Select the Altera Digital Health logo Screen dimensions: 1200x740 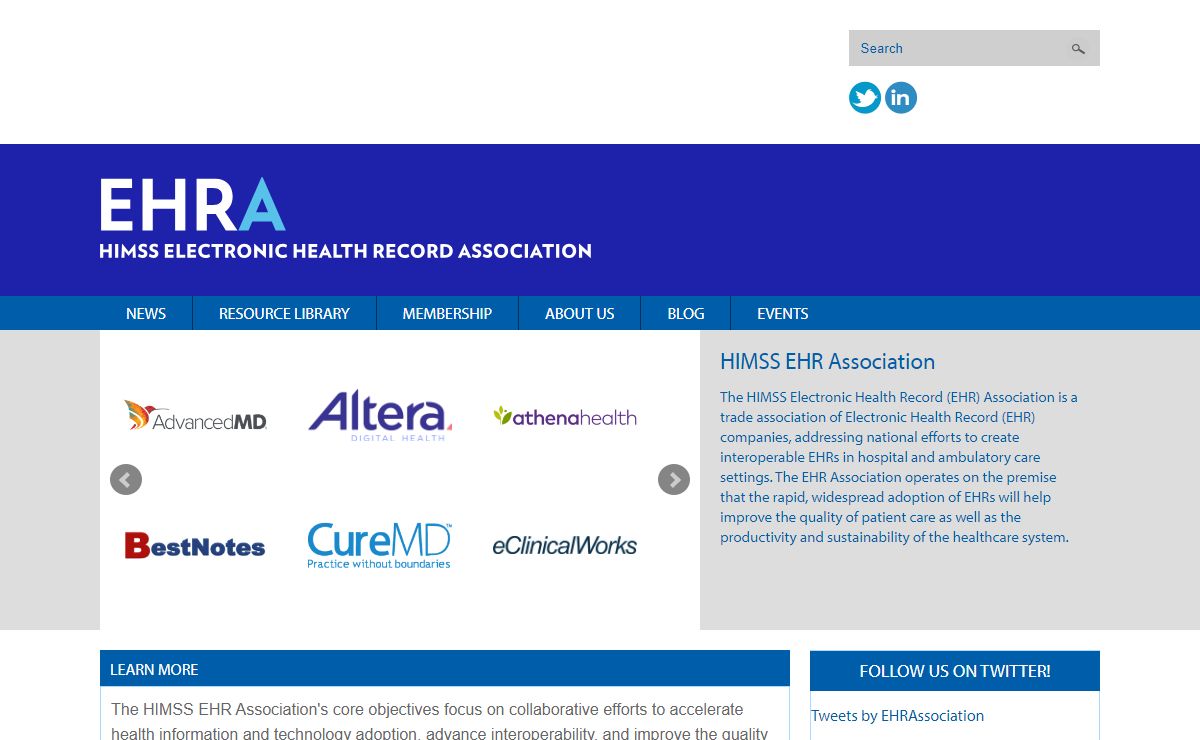380,416
